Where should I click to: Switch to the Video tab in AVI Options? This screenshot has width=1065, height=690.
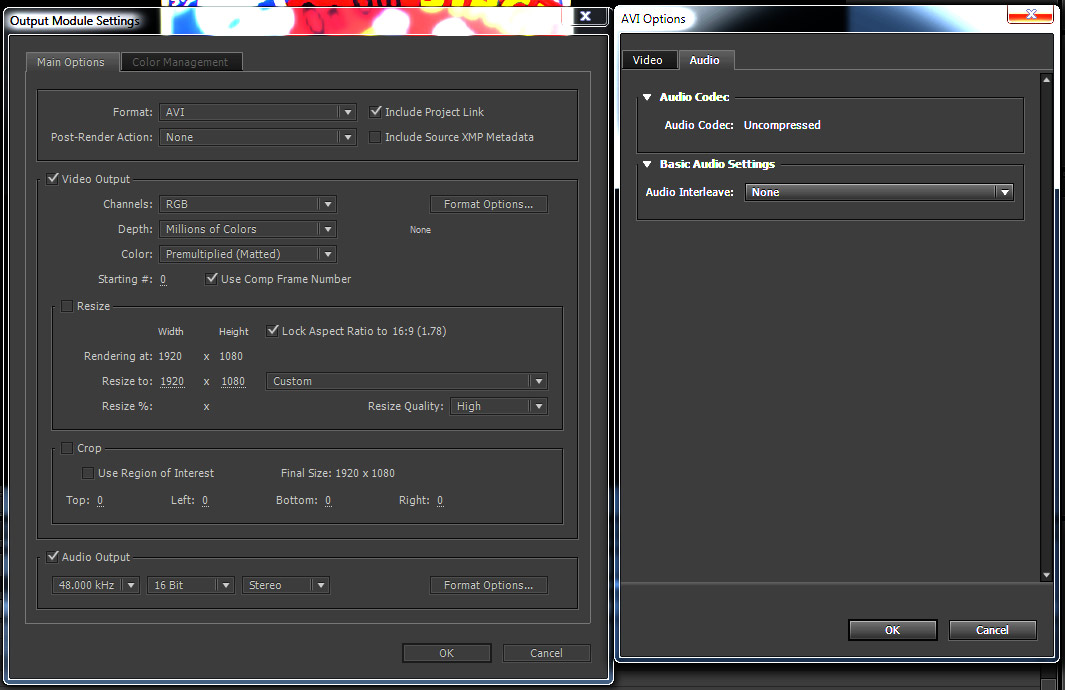click(647, 60)
